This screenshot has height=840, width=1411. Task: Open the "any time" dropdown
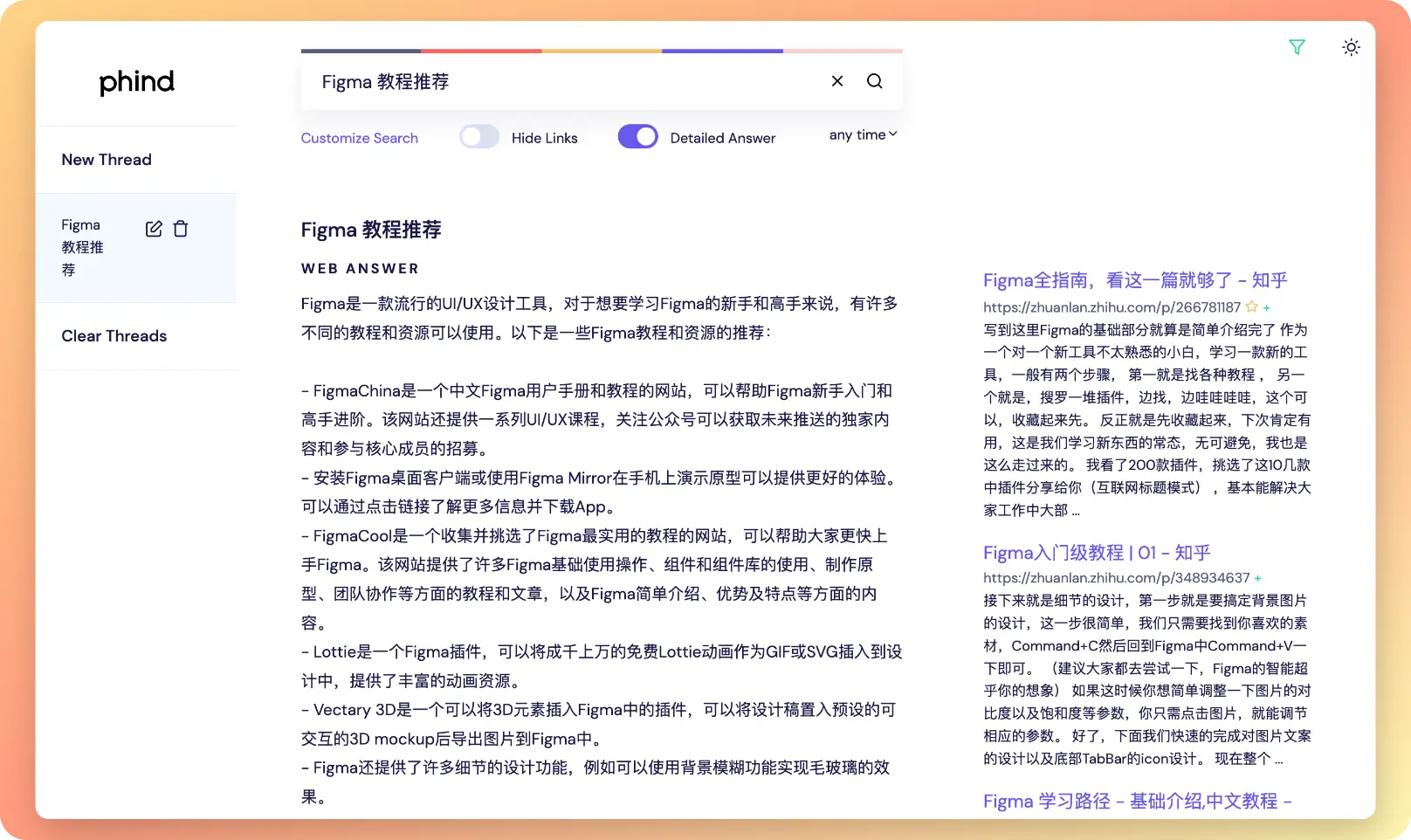863,134
